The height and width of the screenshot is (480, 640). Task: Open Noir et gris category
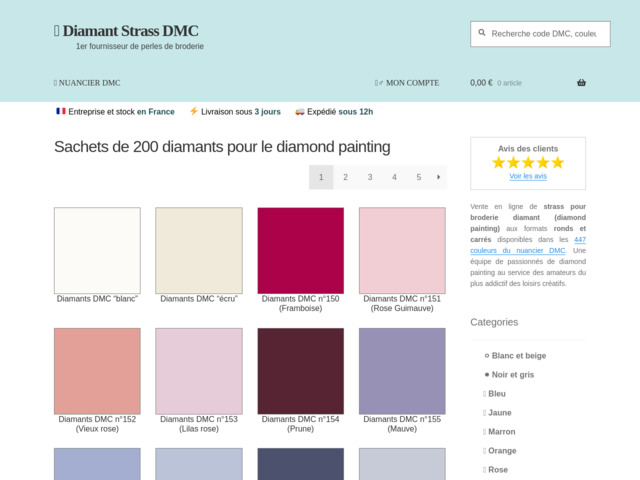(x=513, y=375)
